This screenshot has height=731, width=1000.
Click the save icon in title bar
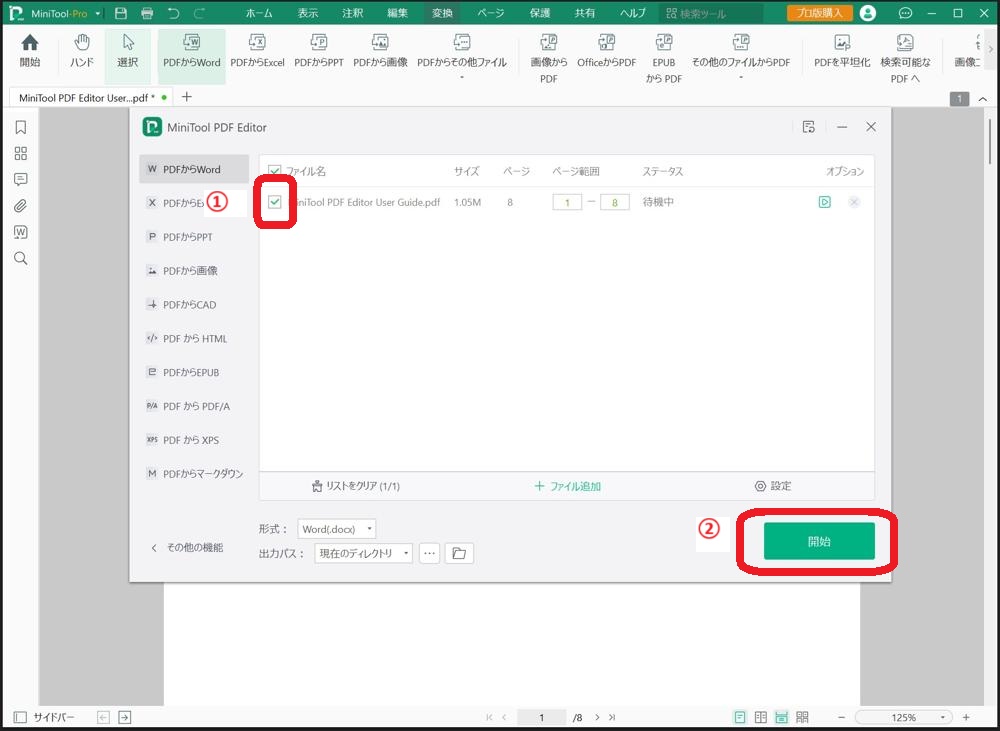click(x=121, y=13)
